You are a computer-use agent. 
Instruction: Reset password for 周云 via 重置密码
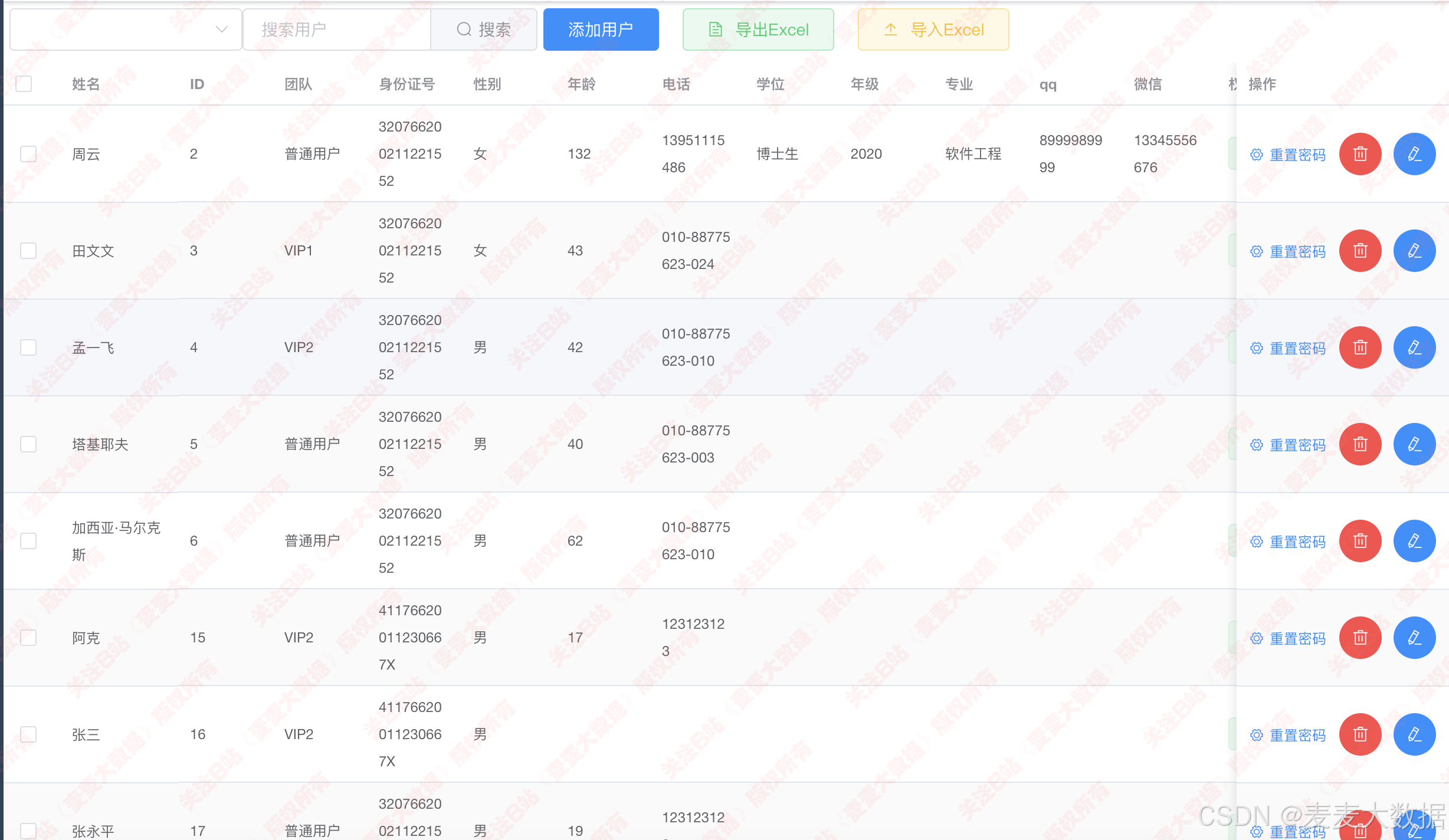[x=1288, y=155]
